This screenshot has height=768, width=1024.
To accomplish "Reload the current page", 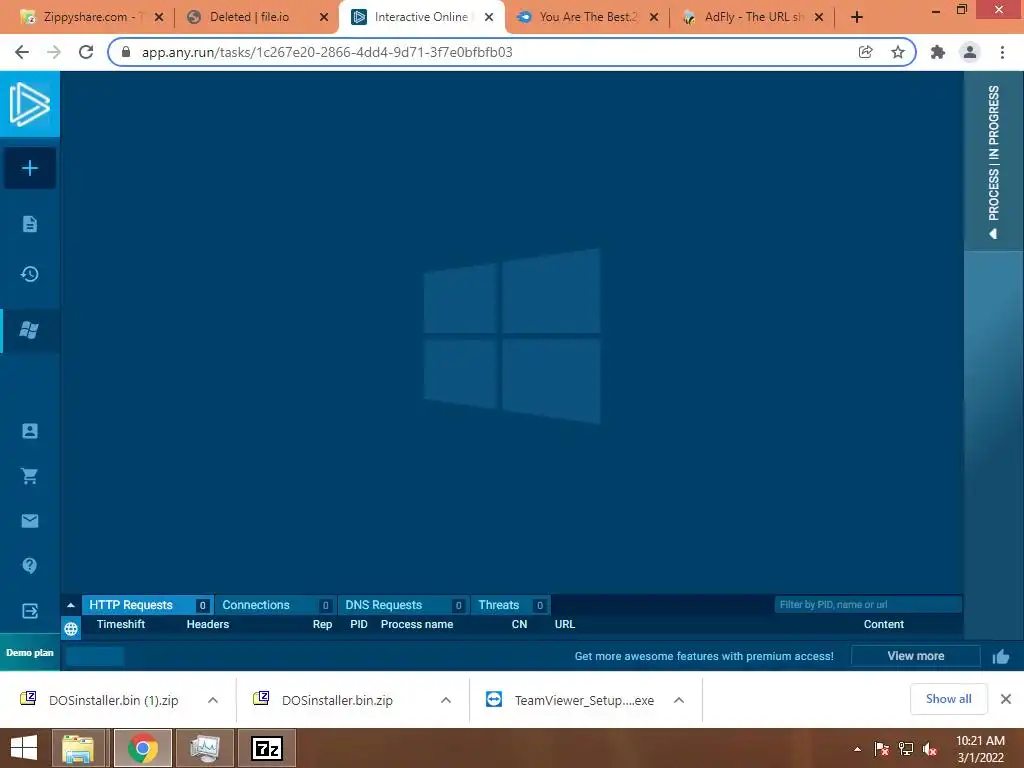I will [86, 52].
